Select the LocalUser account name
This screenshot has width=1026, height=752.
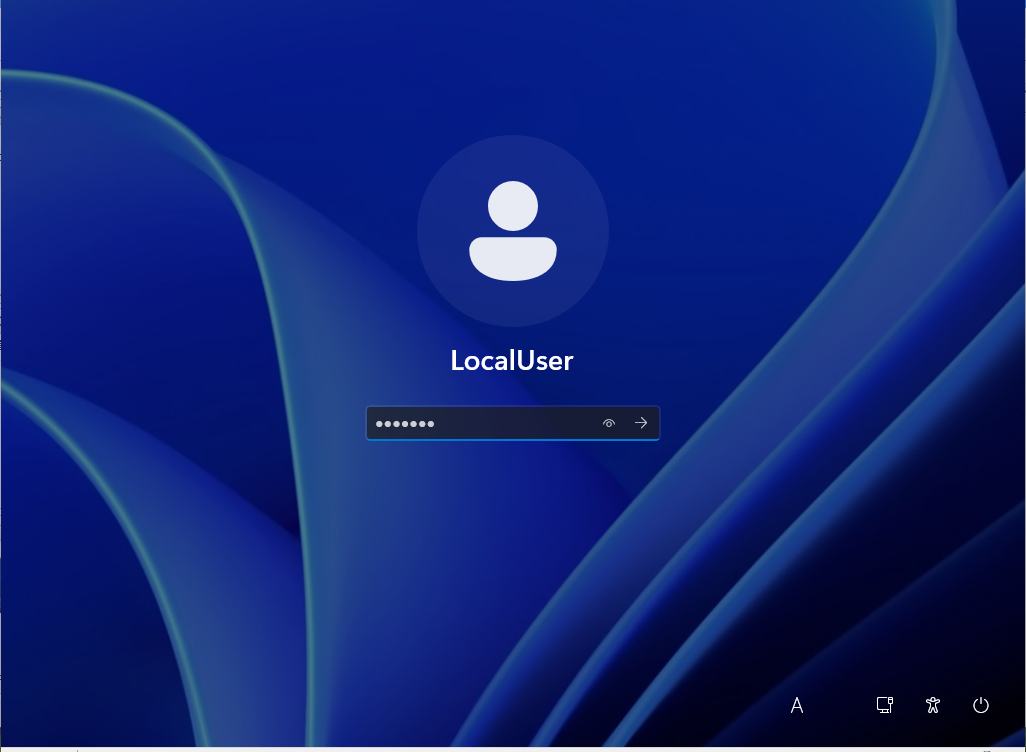(512, 361)
